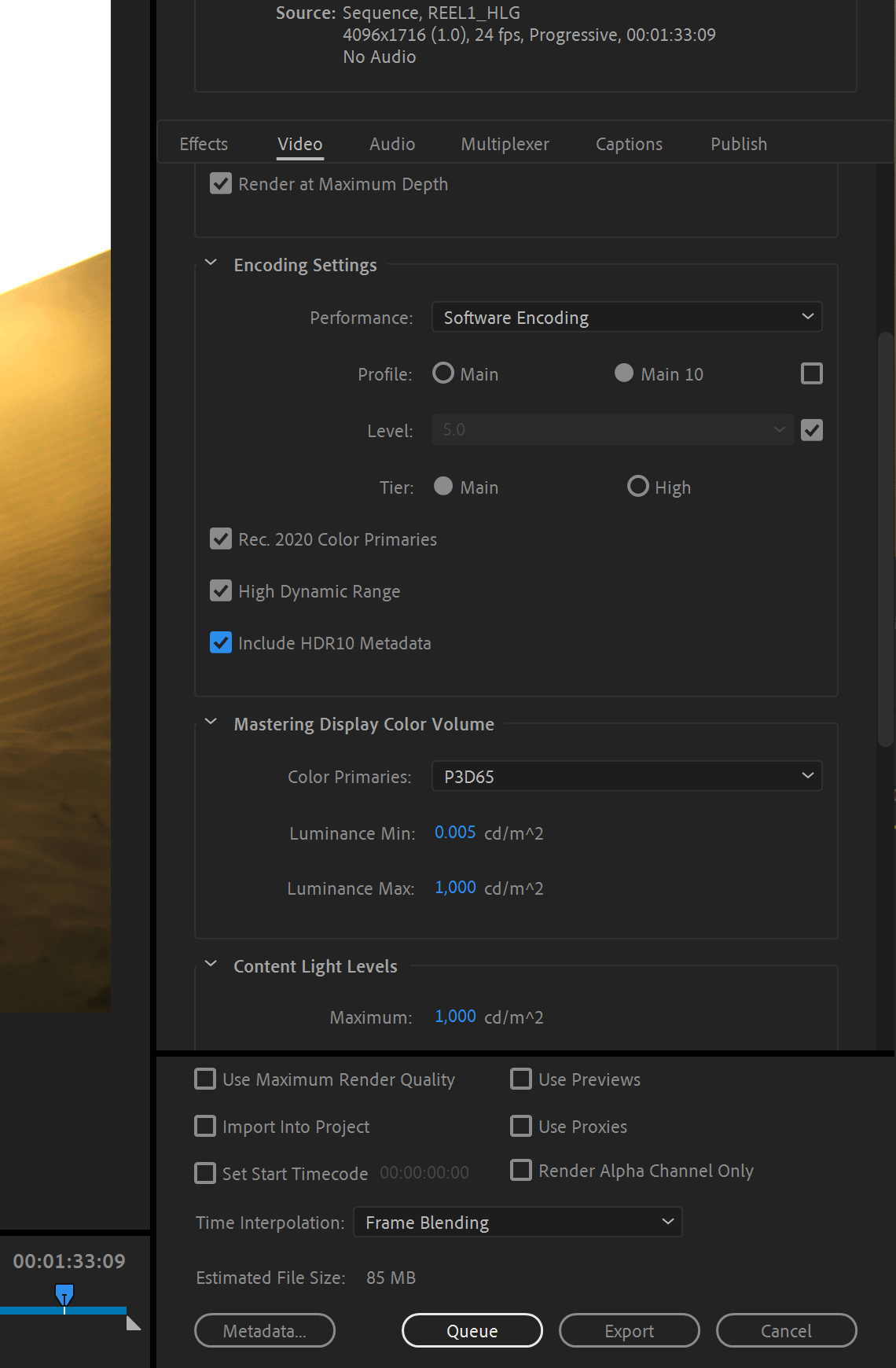Screen dimensions: 896x1368
Task: Click the 00:01:33:09 timecode display
Action: pos(69,1261)
